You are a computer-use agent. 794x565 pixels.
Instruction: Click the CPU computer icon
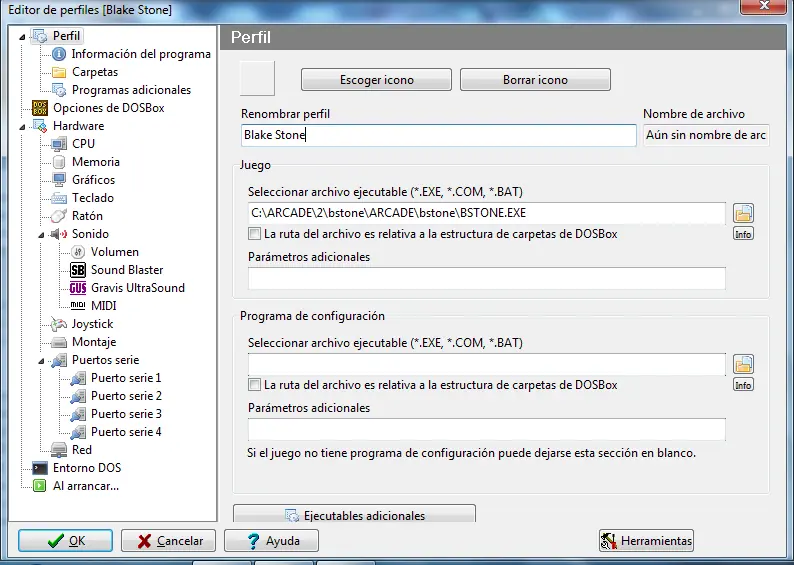(59, 144)
